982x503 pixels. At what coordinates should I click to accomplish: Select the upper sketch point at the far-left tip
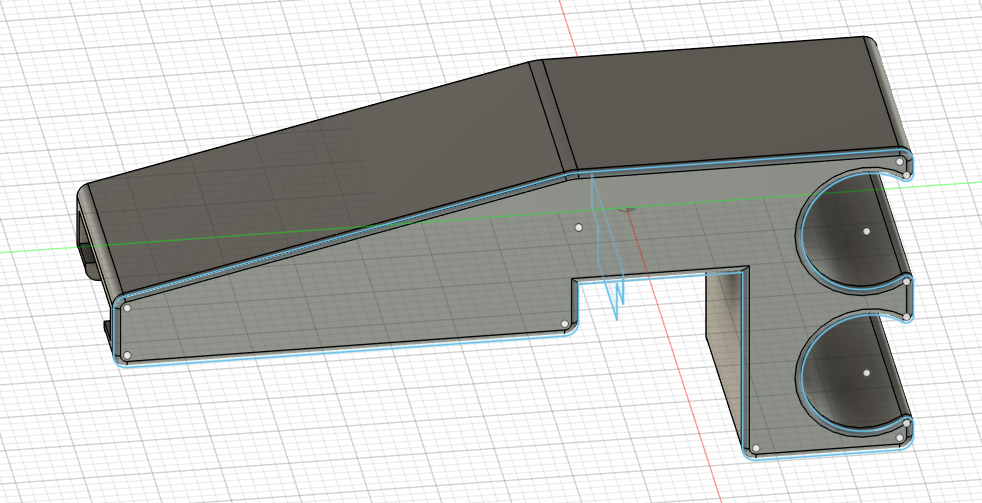point(127,308)
